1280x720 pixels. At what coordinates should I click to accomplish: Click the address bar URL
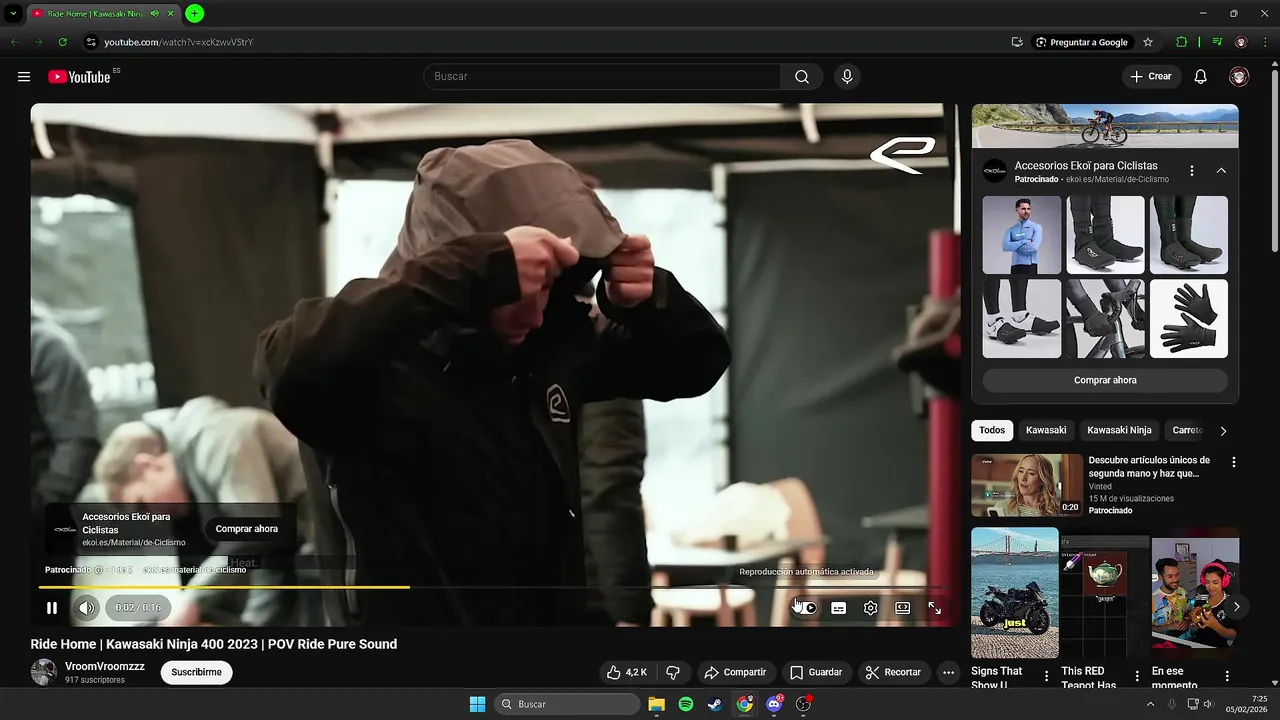(x=179, y=42)
